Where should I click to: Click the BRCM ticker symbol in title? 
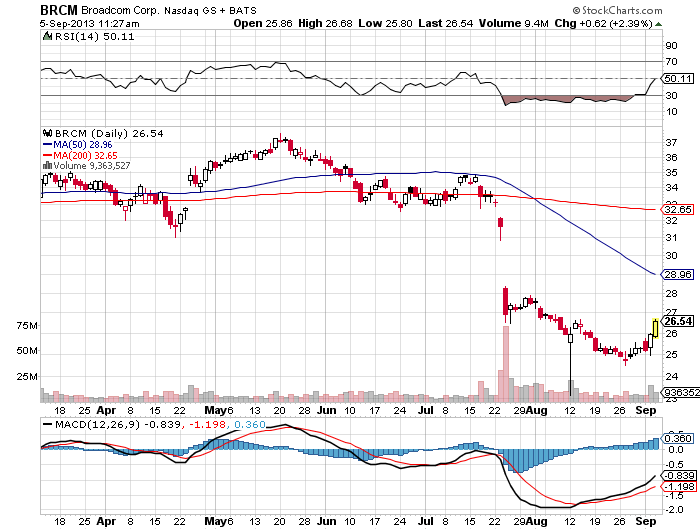click(58, 10)
